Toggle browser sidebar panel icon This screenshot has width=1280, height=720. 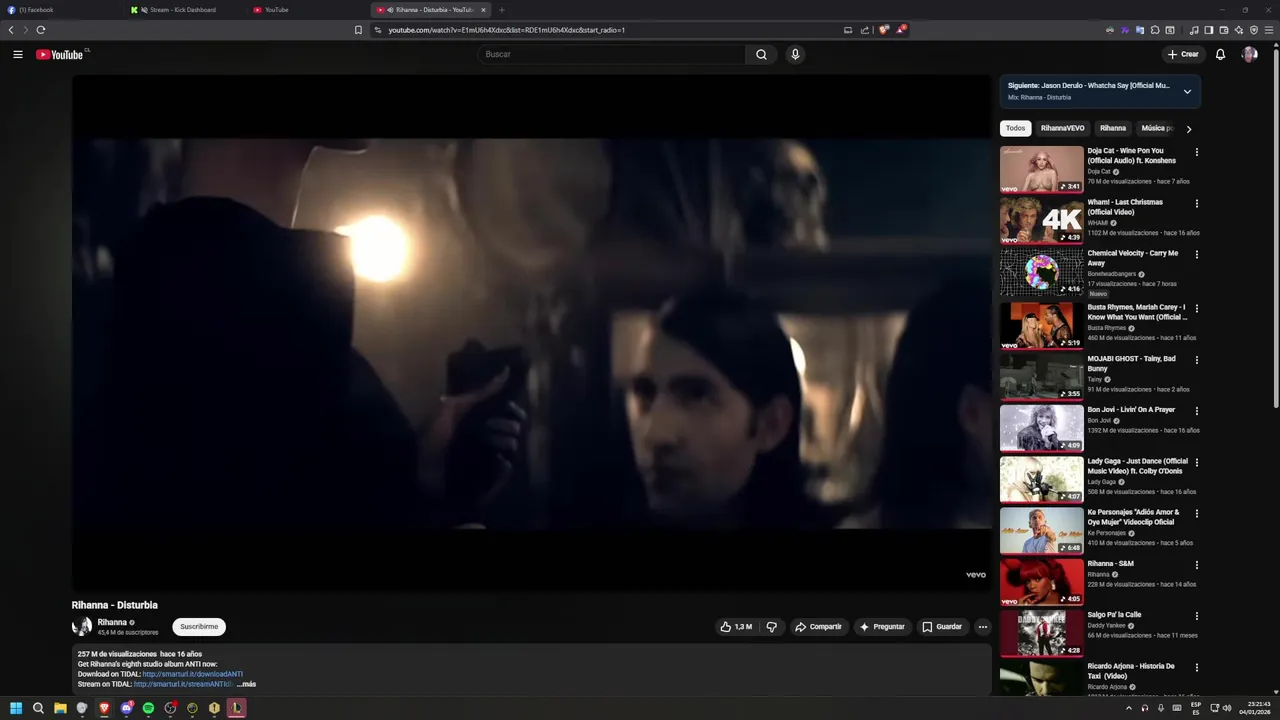point(1209,30)
